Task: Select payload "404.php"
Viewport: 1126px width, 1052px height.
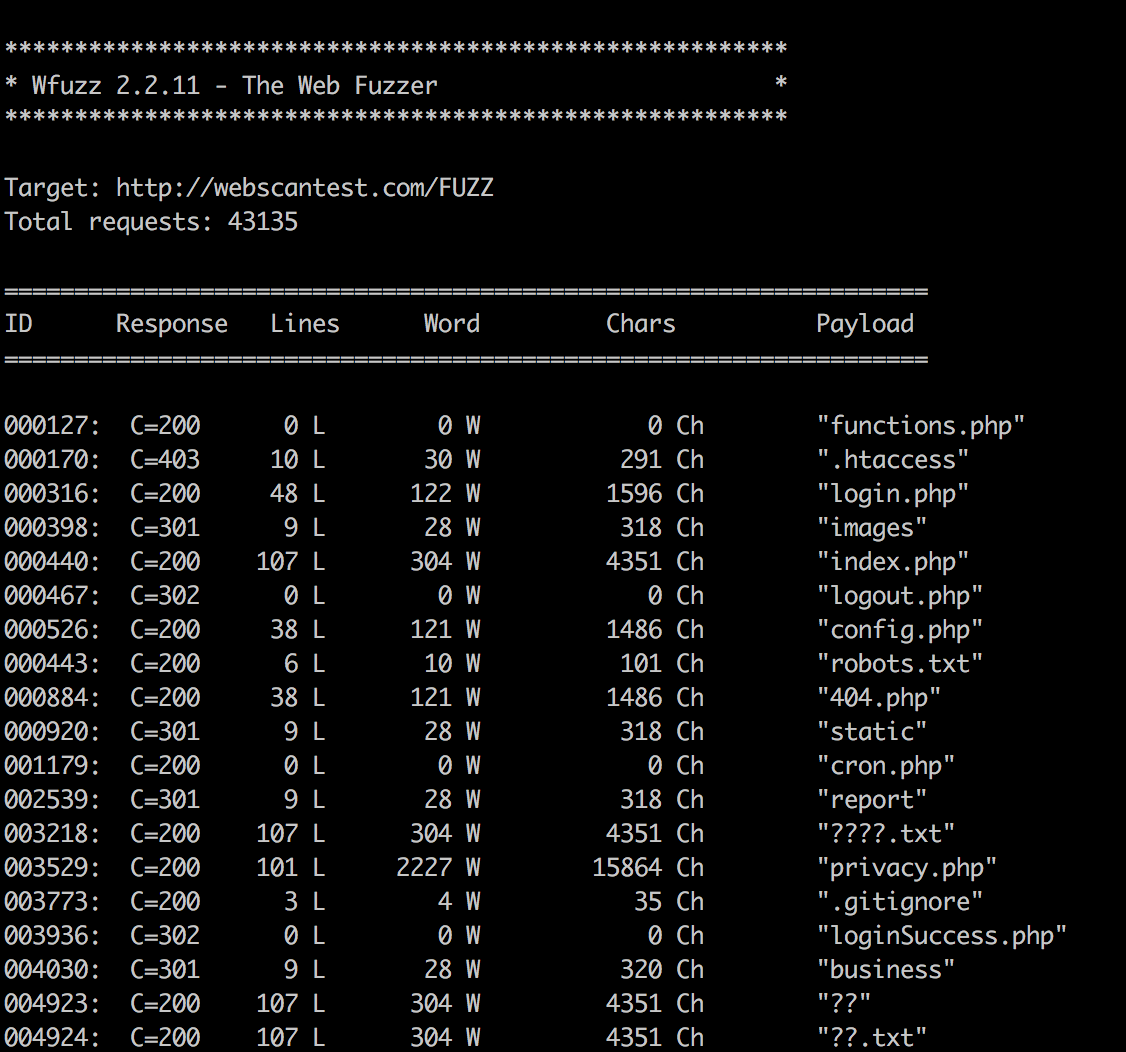Action: [x=879, y=698]
